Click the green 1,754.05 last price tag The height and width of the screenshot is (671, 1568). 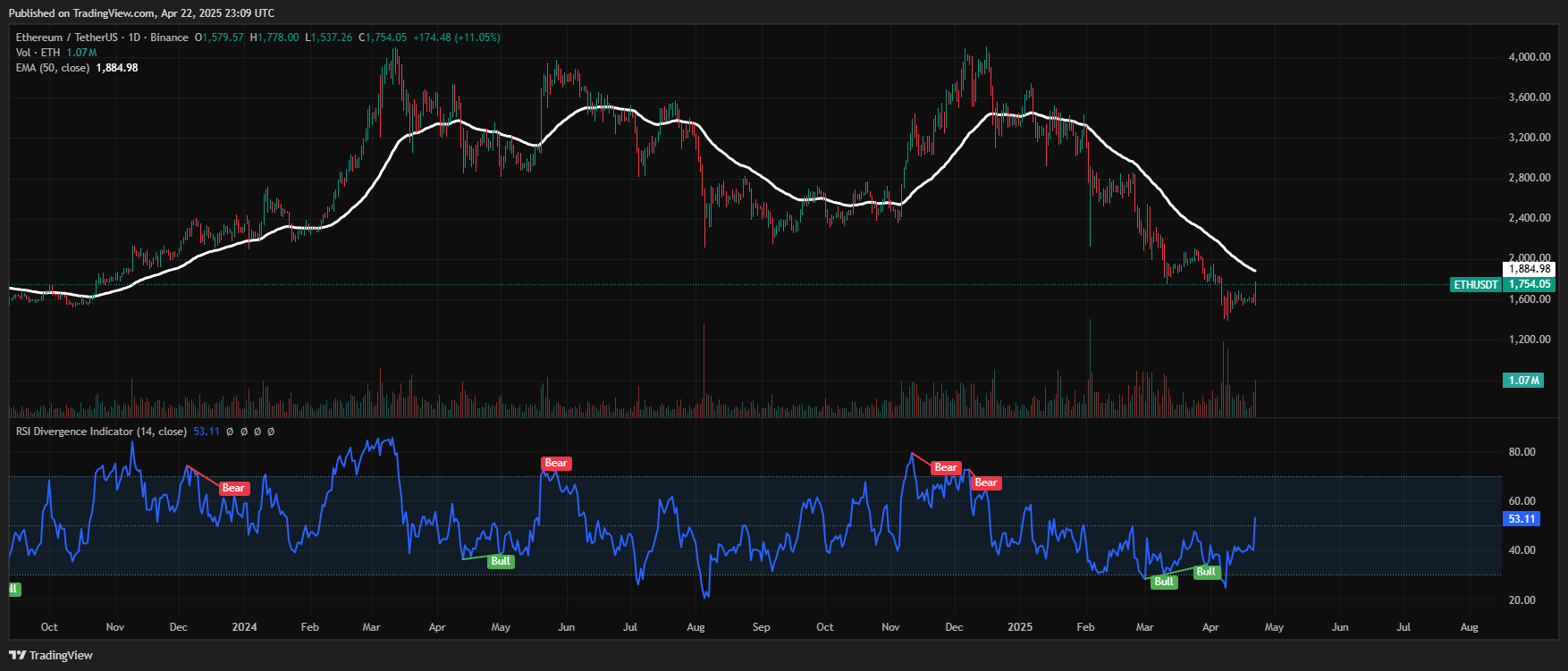coord(1530,285)
